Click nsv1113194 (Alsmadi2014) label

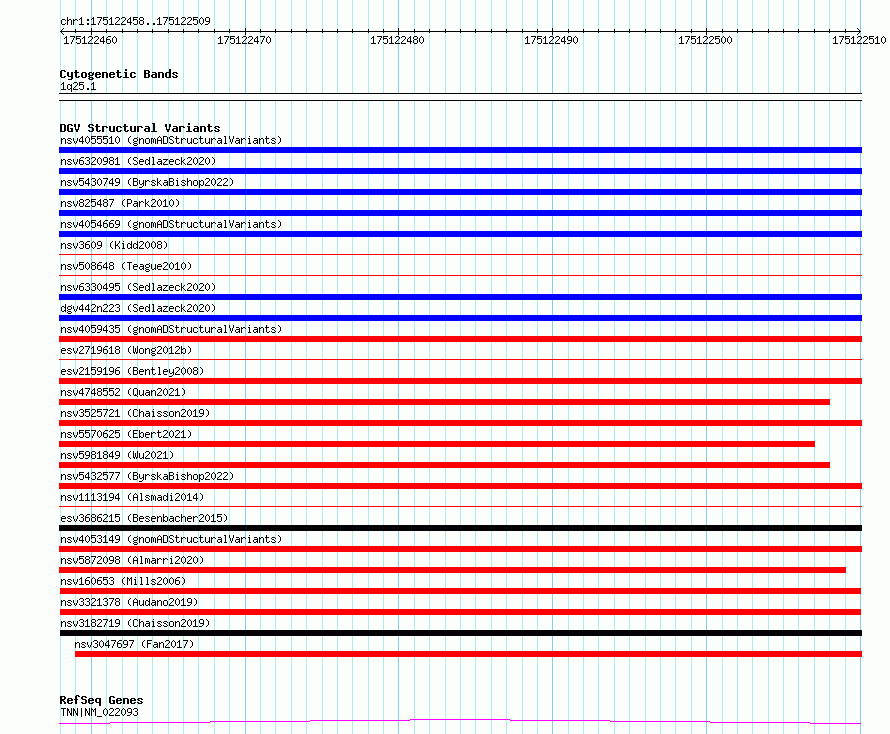tap(132, 497)
